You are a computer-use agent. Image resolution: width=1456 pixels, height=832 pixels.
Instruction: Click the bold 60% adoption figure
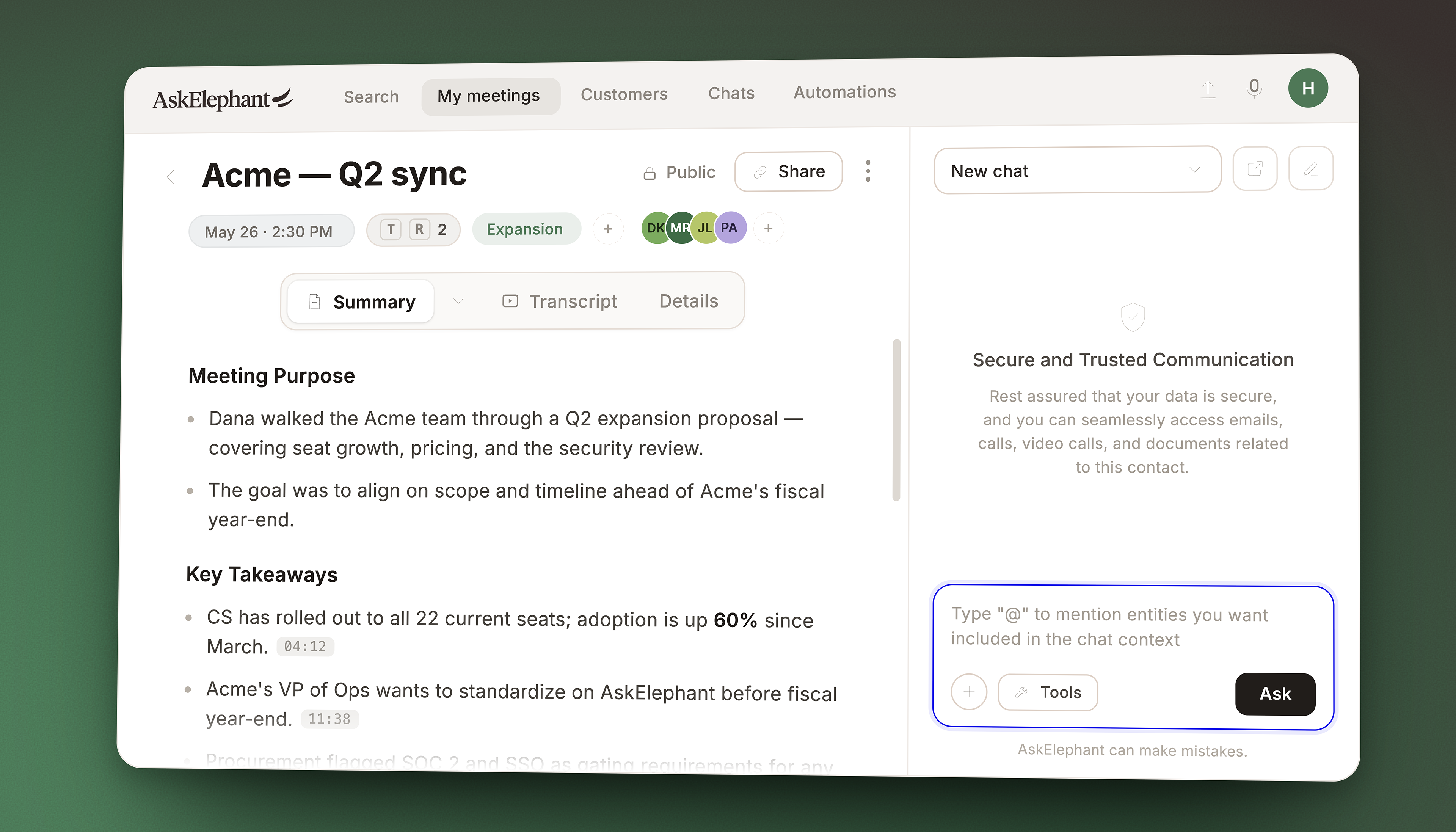click(x=735, y=620)
